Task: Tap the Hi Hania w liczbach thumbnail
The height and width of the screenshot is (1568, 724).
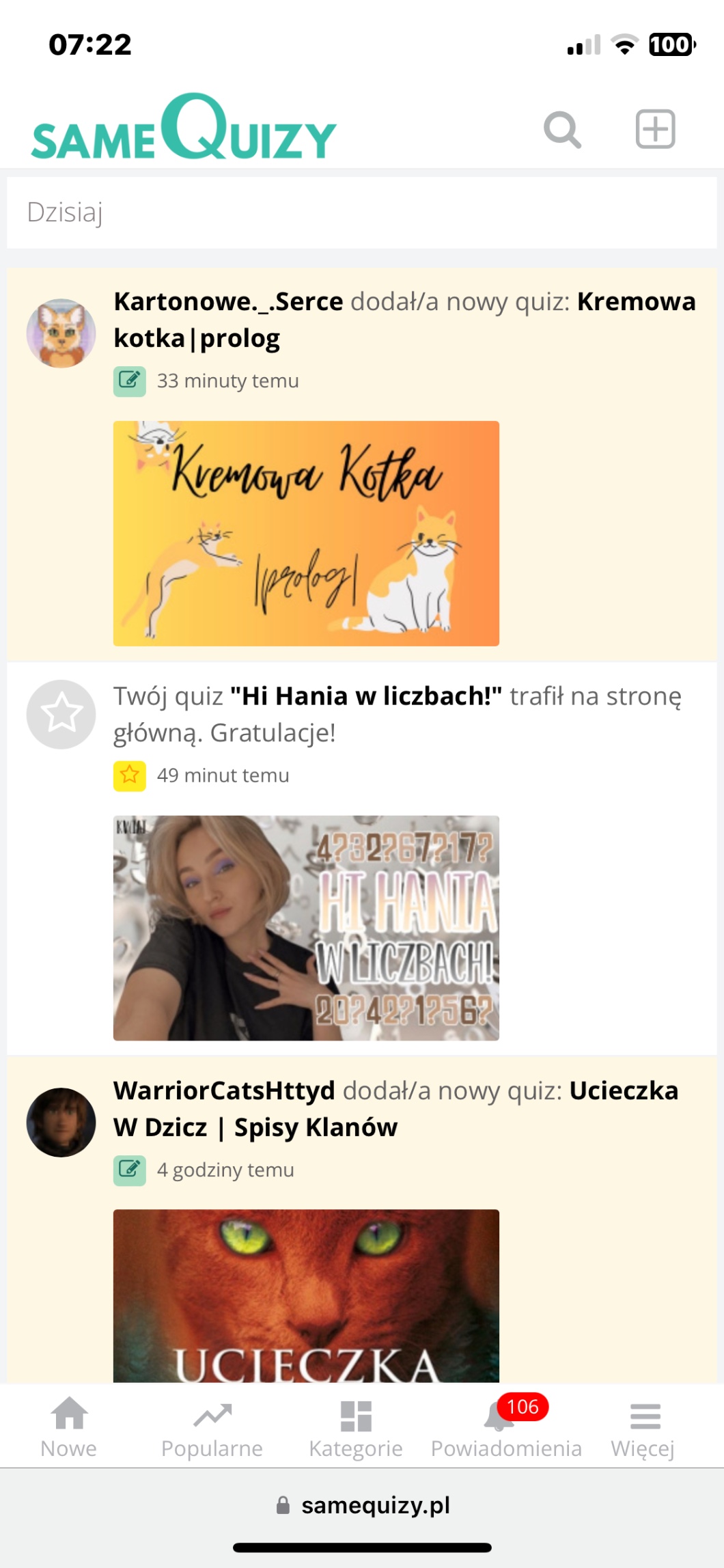Action: (x=306, y=928)
